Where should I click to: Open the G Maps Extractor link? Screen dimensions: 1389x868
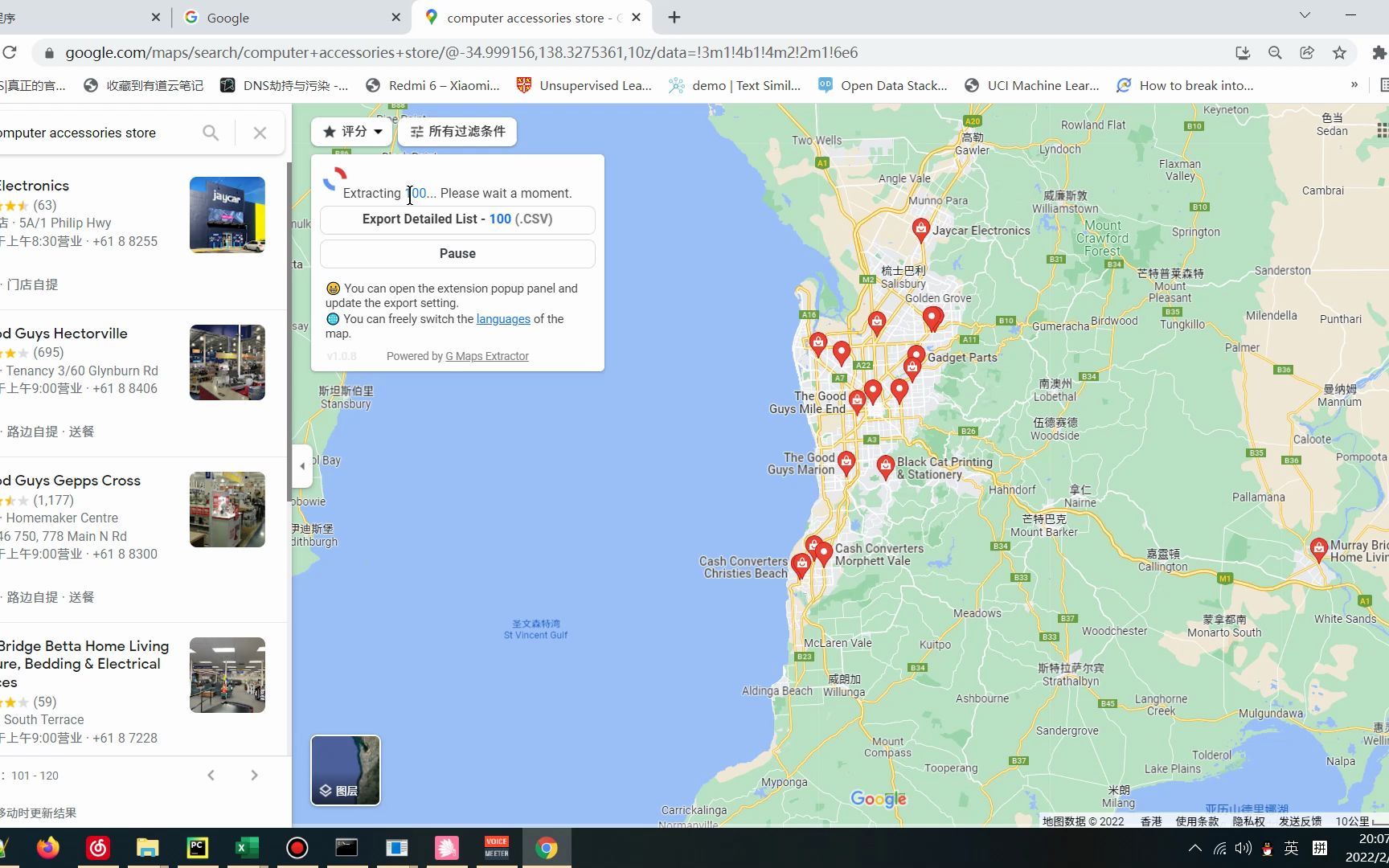487,356
